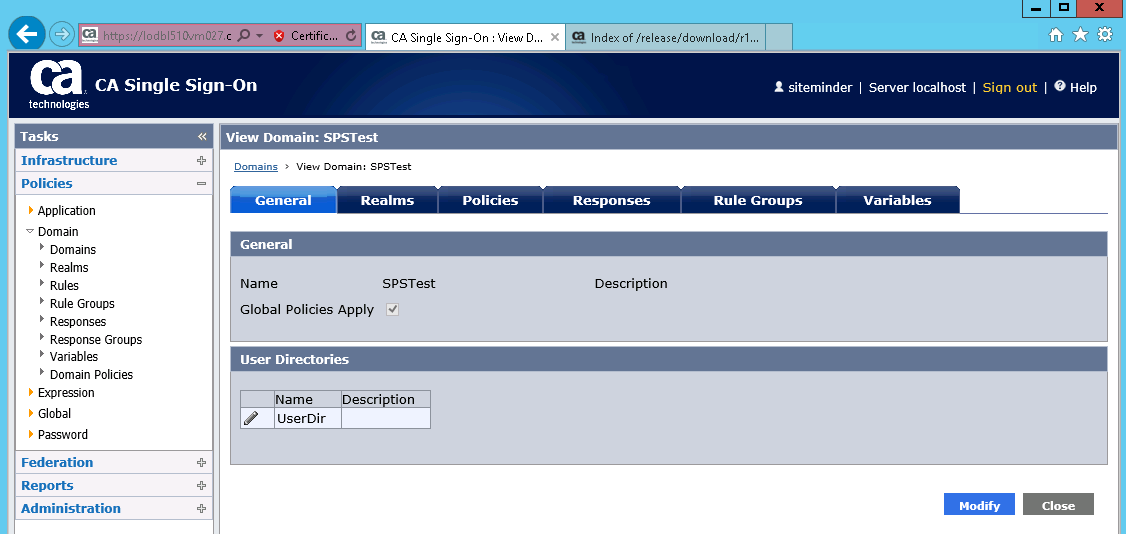The image size is (1126, 534).
Task: Click the UserDir name cell
Action: pyautogui.click(x=307, y=418)
